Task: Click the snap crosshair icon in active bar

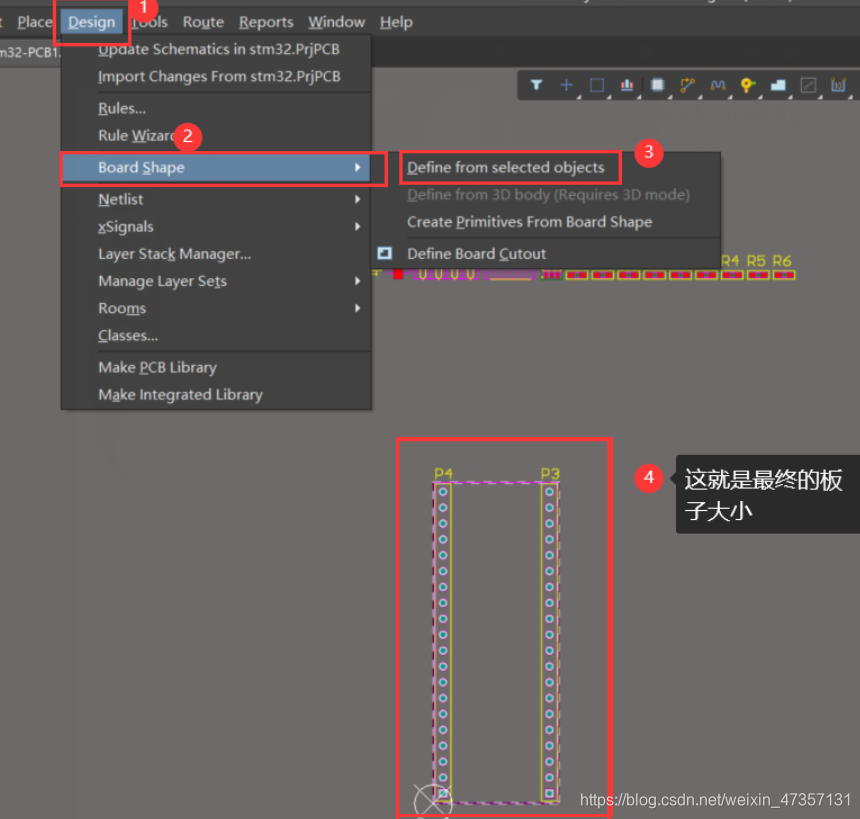Action: tap(567, 85)
